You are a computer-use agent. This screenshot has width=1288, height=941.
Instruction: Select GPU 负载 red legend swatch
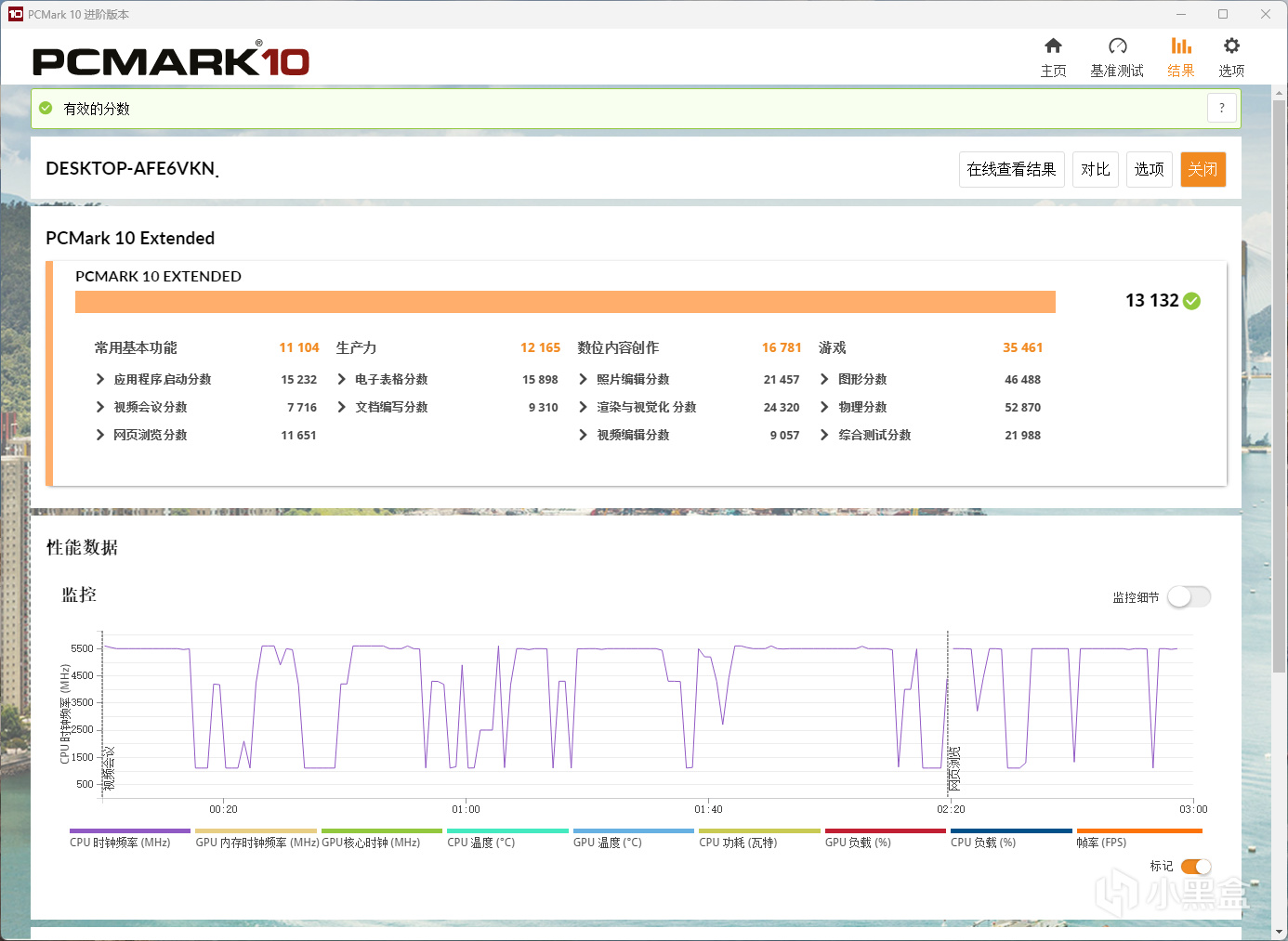886,830
